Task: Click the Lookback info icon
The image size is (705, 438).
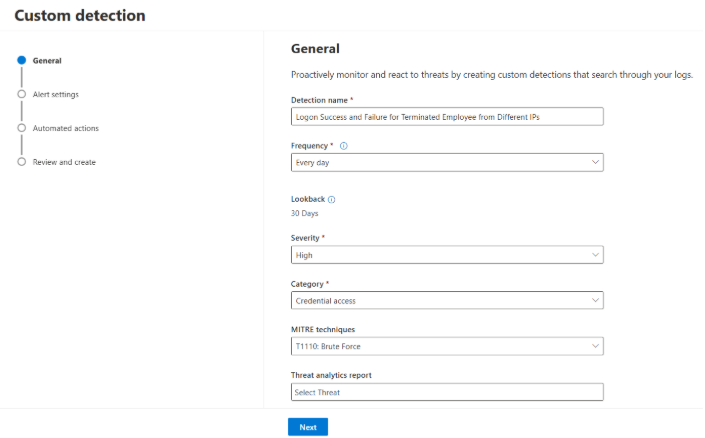Action: (331, 199)
